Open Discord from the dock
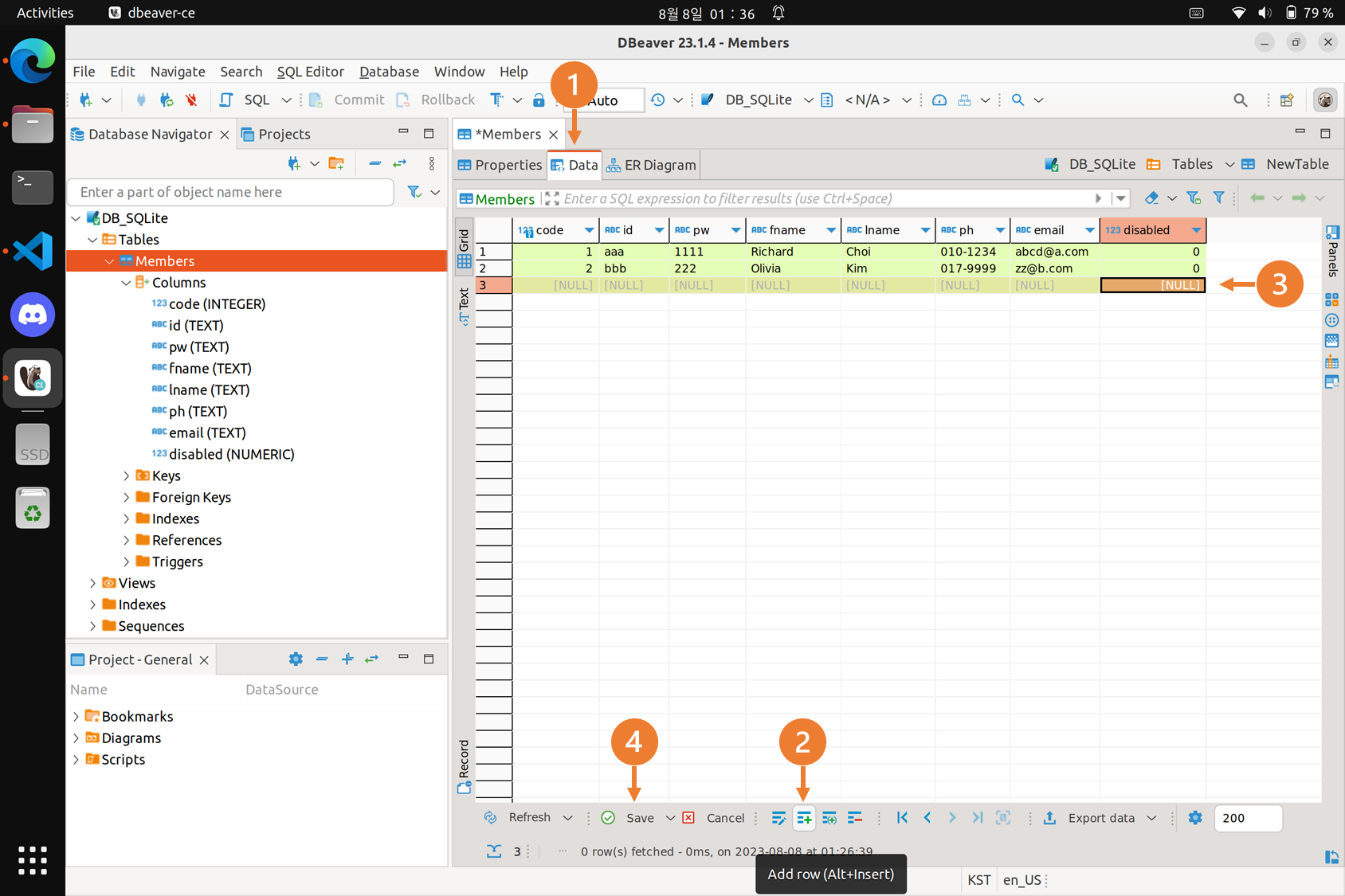This screenshot has height=896, width=1345. pyautogui.click(x=33, y=315)
